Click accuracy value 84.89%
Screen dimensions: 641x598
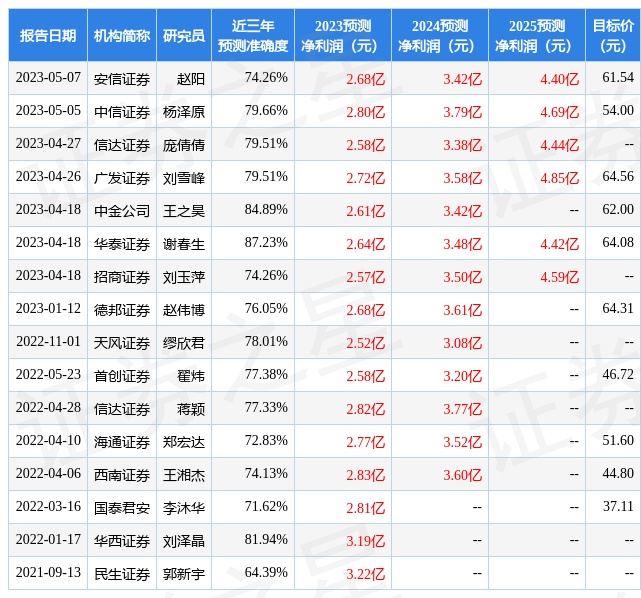pos(266,210)
